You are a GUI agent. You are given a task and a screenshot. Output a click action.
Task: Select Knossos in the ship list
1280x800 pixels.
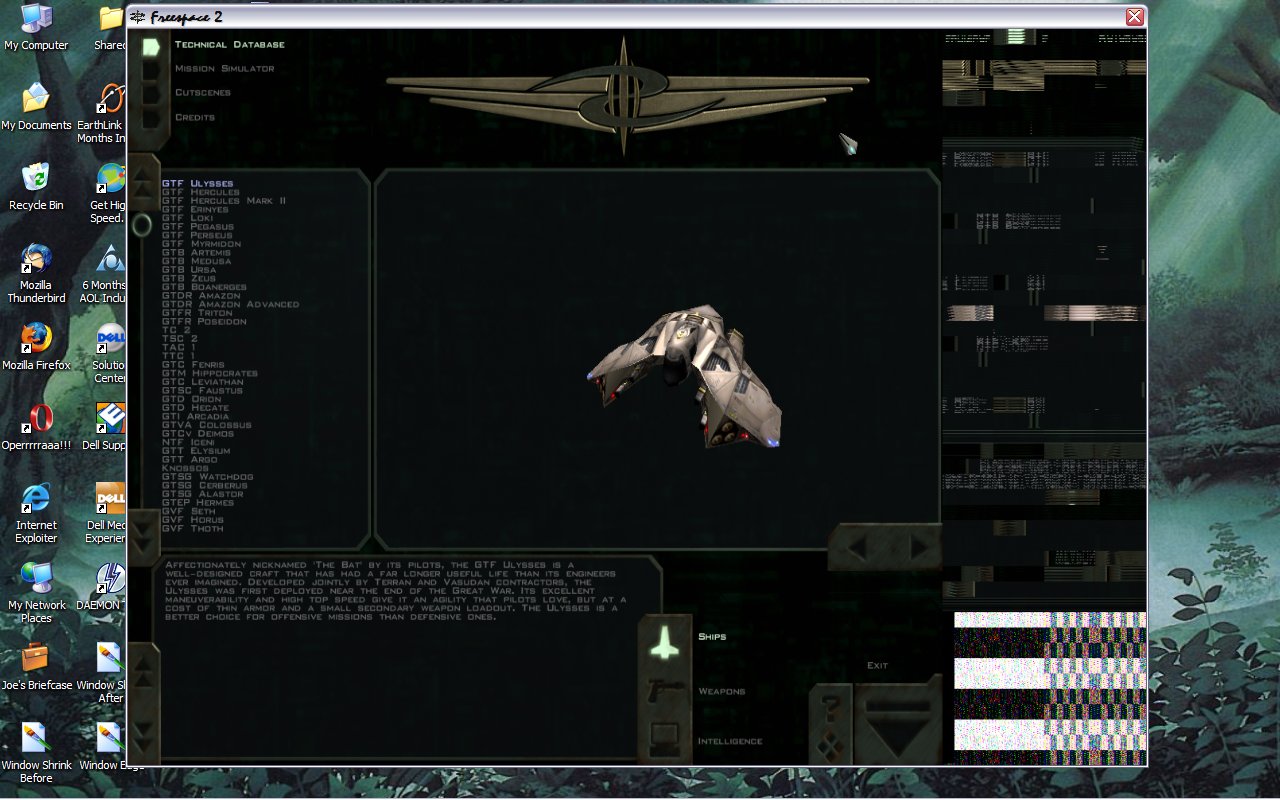[185, 468]
